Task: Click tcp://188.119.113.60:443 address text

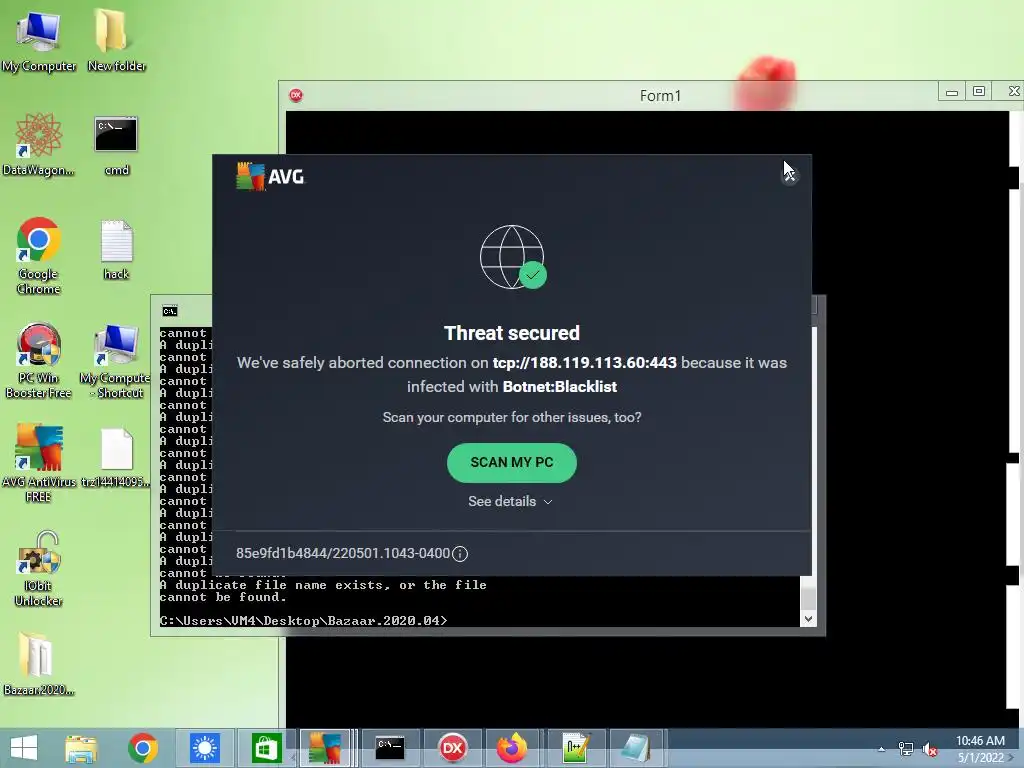Action: [584, 362]
